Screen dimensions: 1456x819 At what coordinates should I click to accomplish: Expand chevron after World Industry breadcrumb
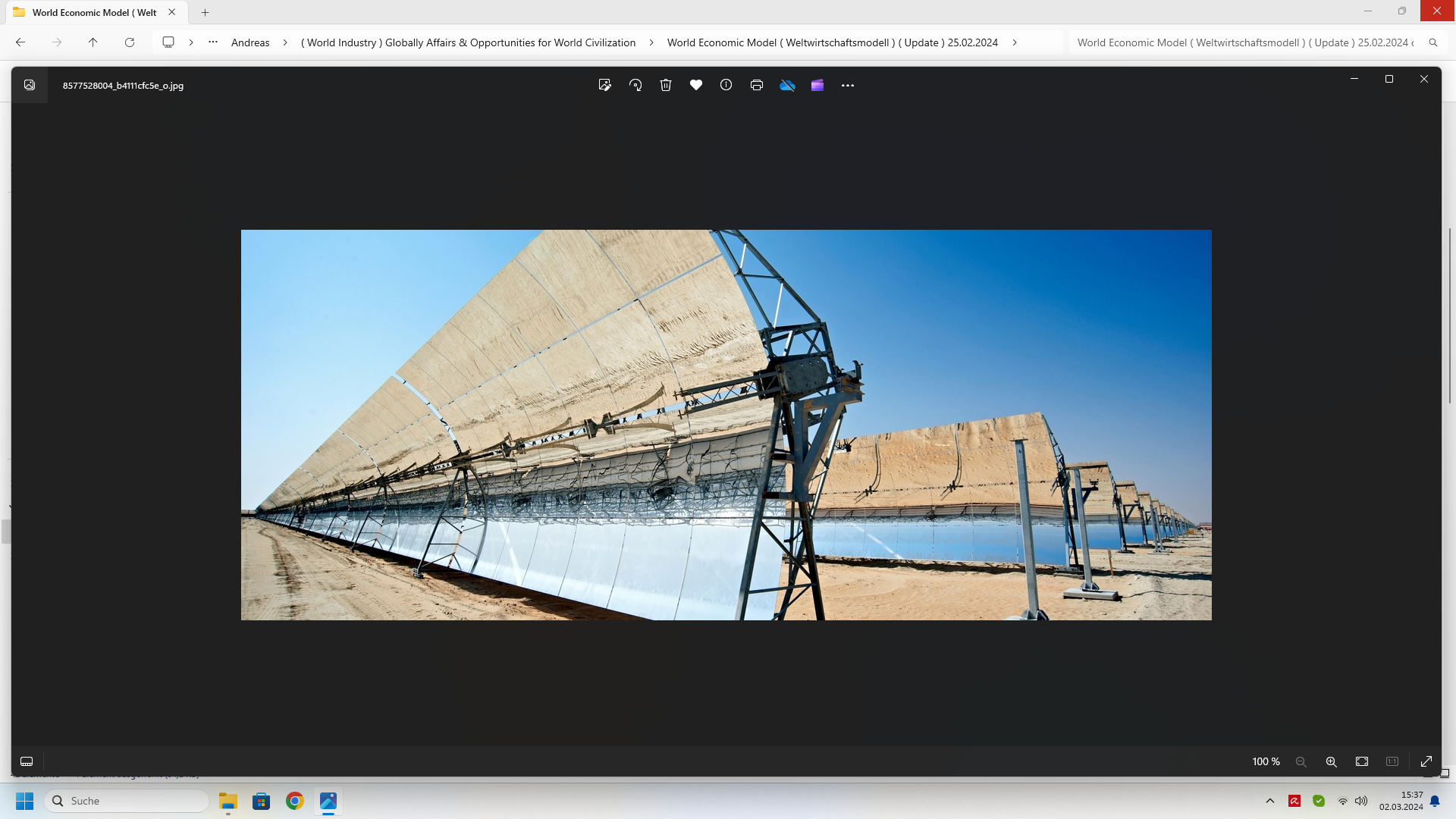651,42
